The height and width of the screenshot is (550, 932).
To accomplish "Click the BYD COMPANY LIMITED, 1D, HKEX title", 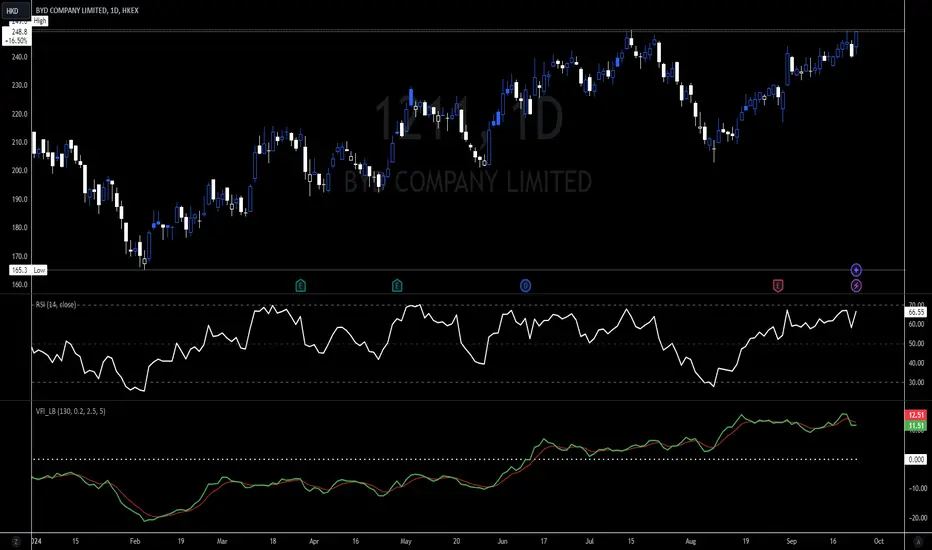I will [87, 10].
